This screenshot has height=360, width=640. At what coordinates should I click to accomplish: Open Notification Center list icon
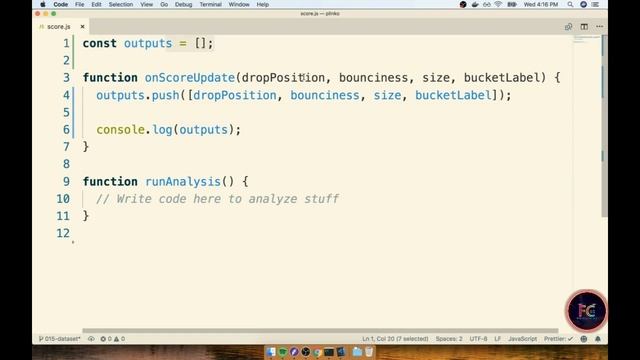pos(596,4)
